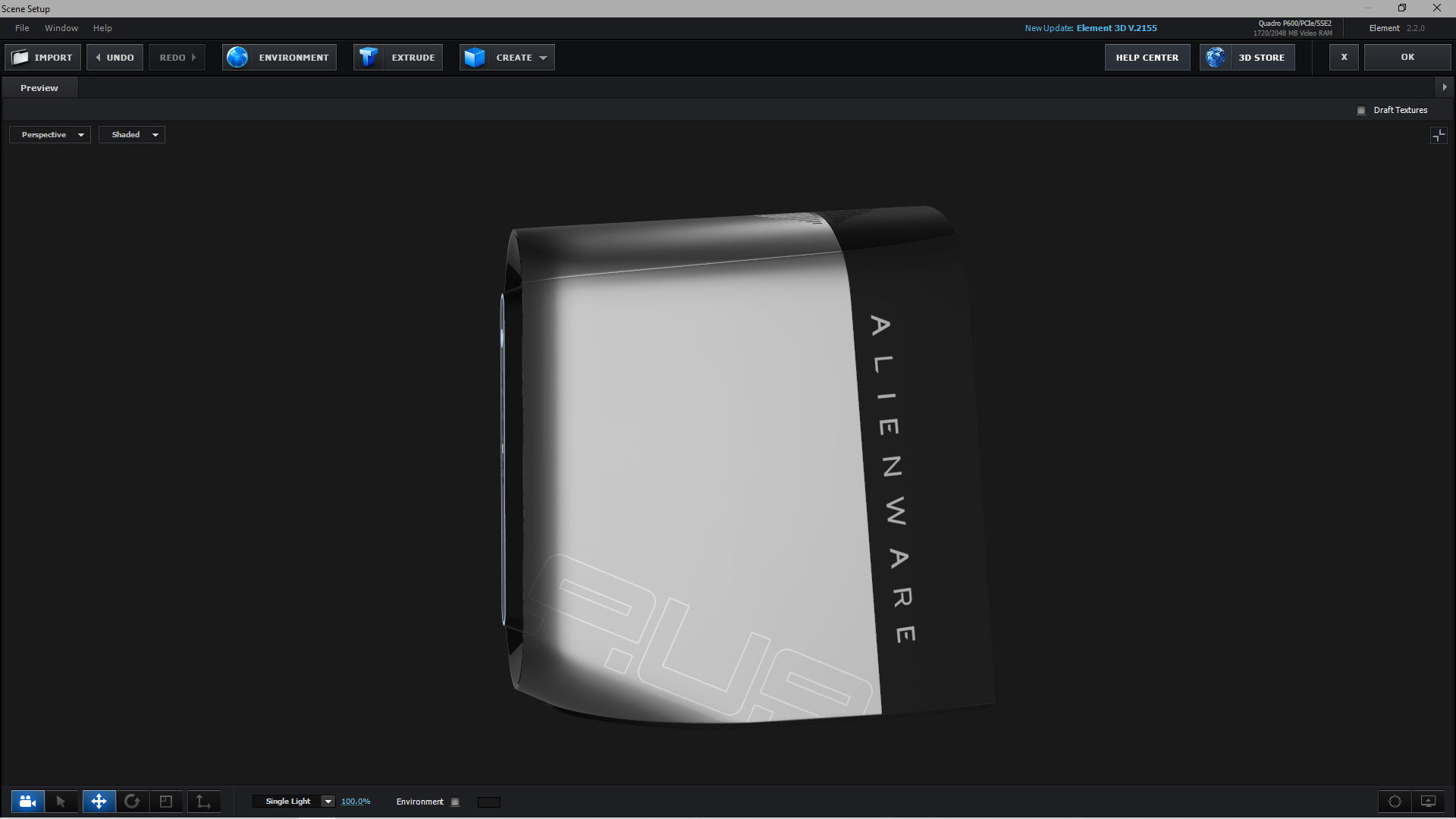Screen dimensions: 1456x819
Task: Activate the move tool
Action: (x=99, y=802)
